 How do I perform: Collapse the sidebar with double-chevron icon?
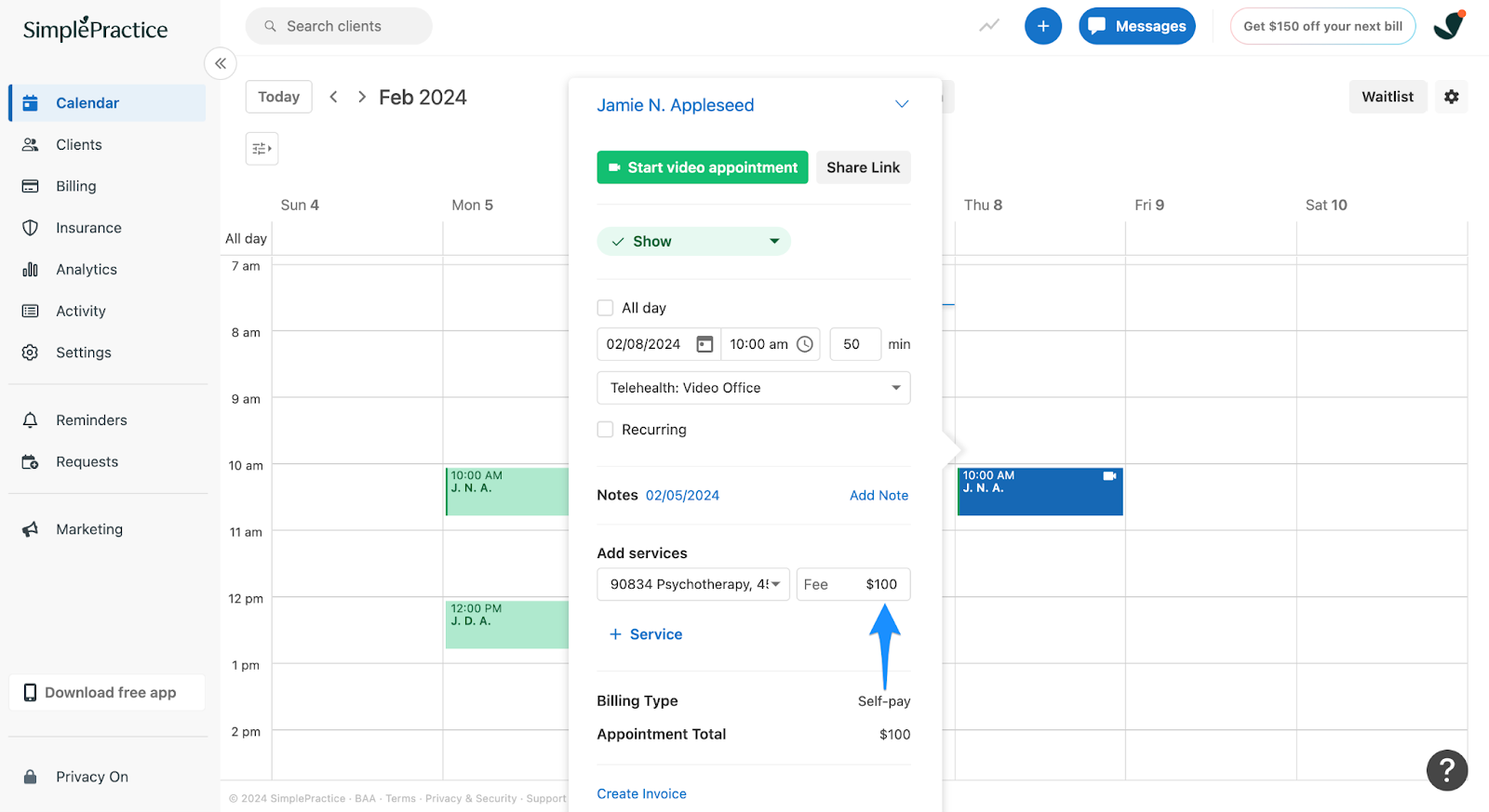221,63
